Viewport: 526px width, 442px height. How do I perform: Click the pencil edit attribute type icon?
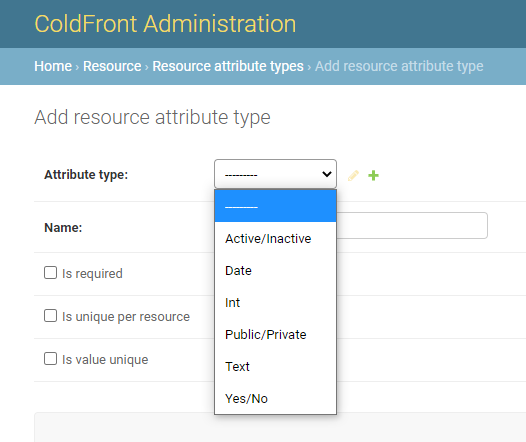pos(353,175)
